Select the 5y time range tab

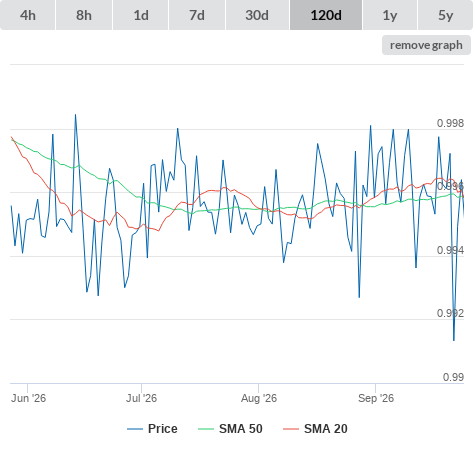tap(445, 15)
